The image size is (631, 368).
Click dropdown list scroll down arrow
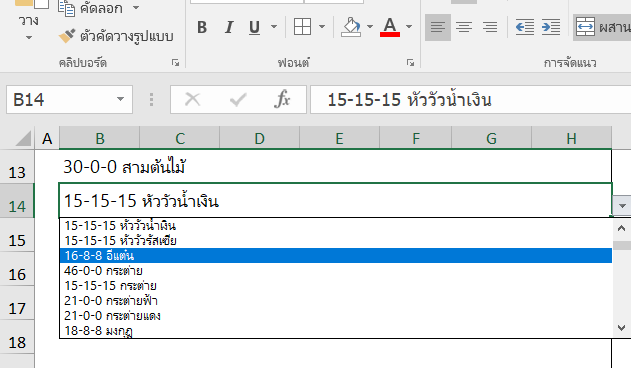tap(622, 328)
